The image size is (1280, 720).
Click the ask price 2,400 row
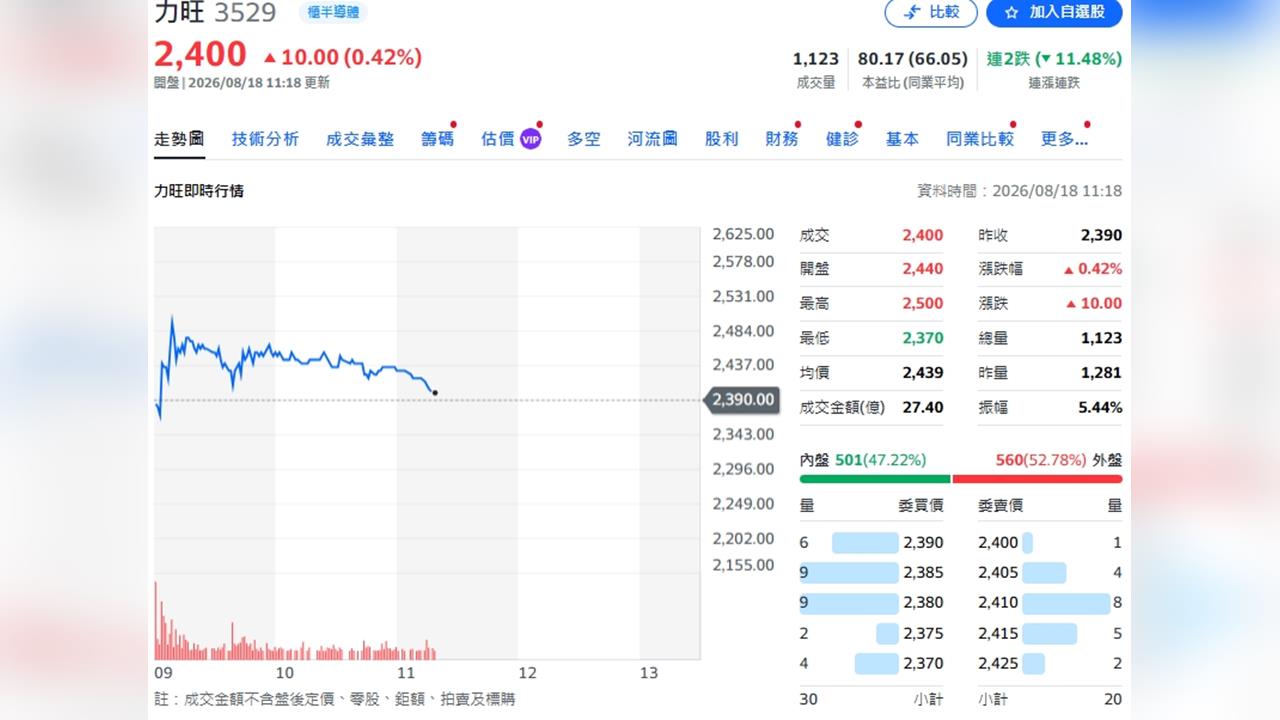point(1050,543)
